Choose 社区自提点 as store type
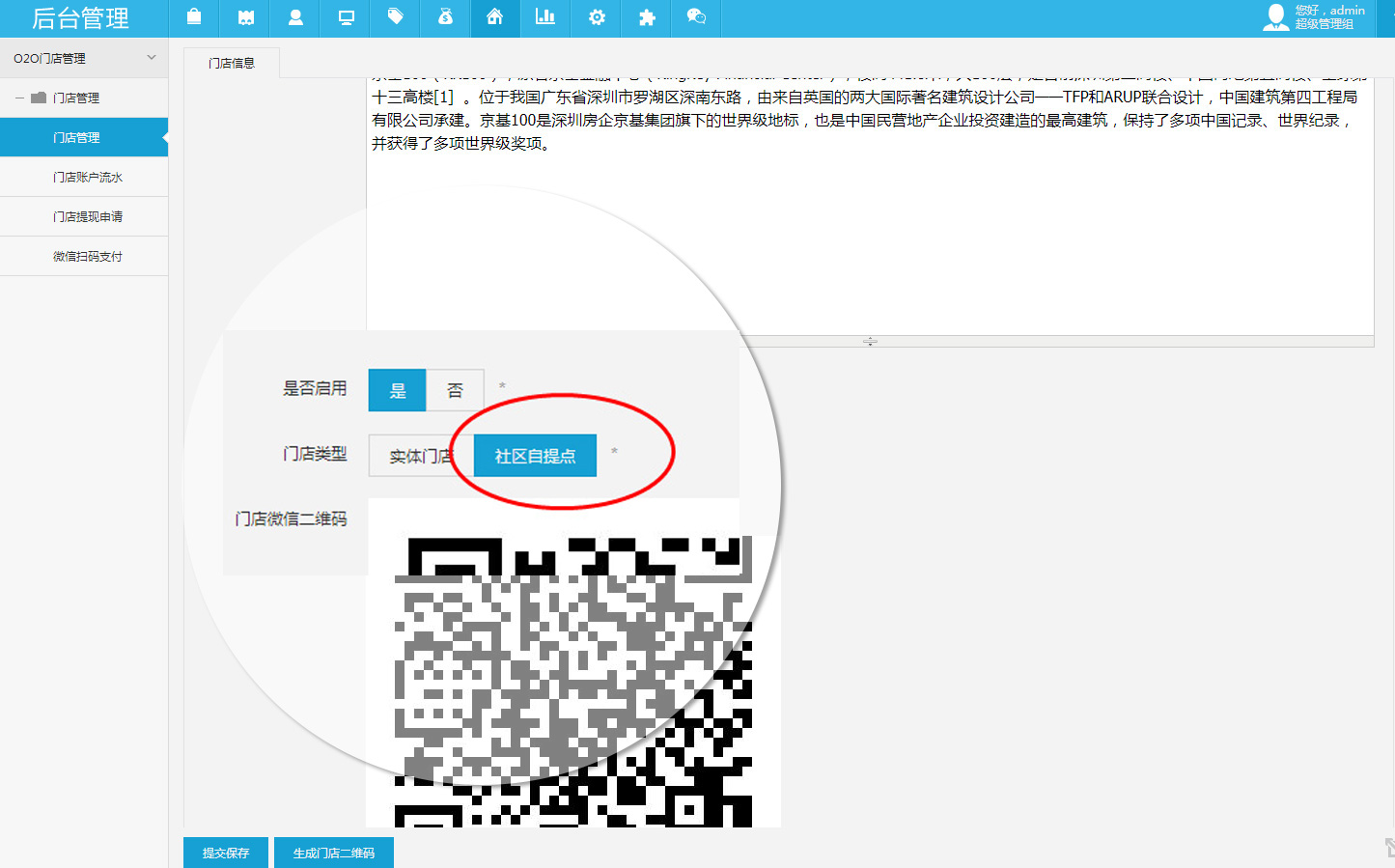1395x868 pixels. point(535,456)
